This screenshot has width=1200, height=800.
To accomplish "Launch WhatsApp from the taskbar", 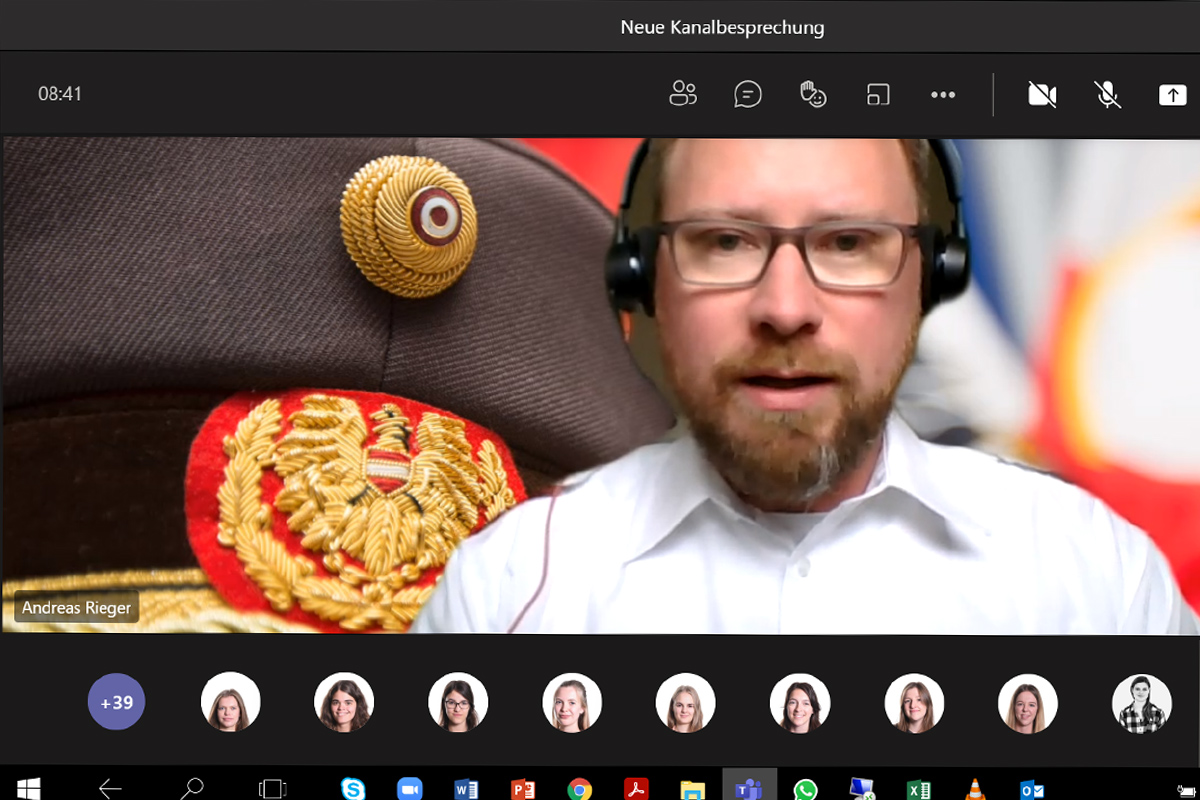I will tap(805, 789).
